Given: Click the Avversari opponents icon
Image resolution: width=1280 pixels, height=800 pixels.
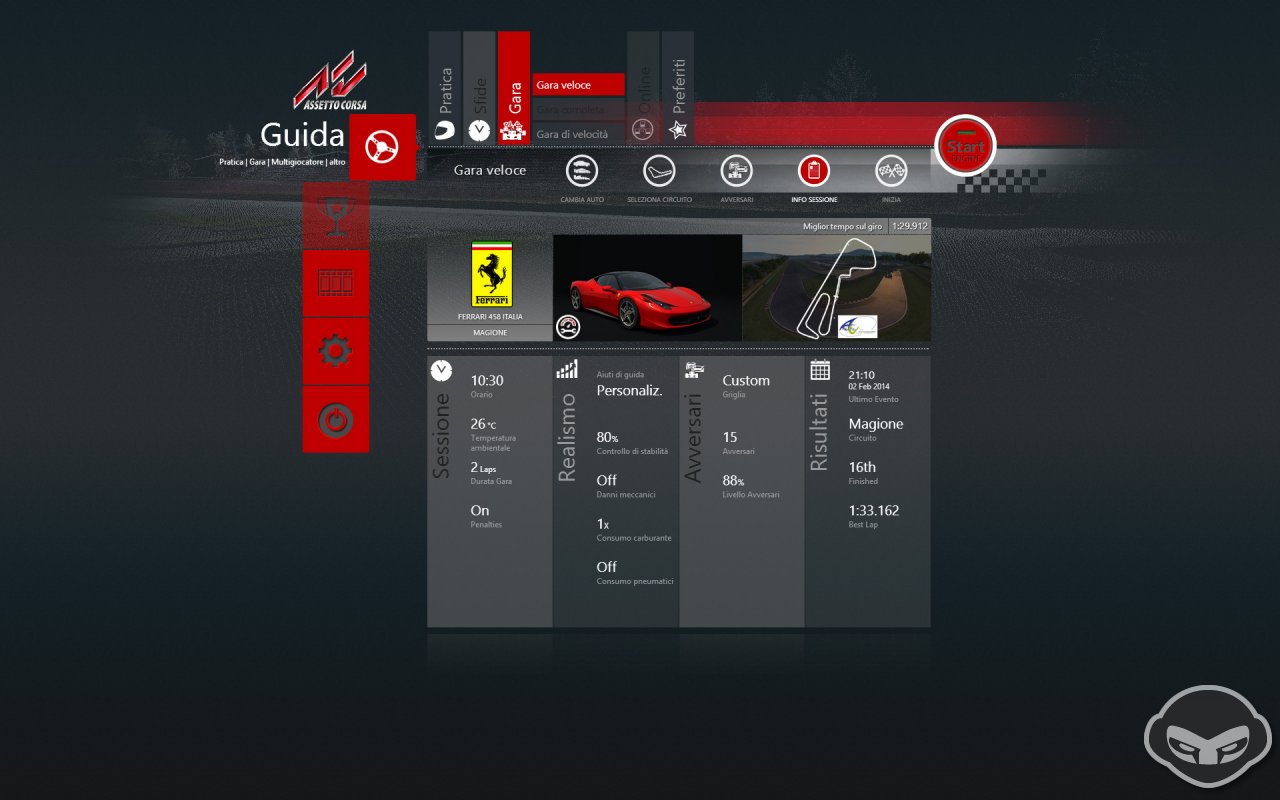Looking at the screenshot, I should [736, 171].
